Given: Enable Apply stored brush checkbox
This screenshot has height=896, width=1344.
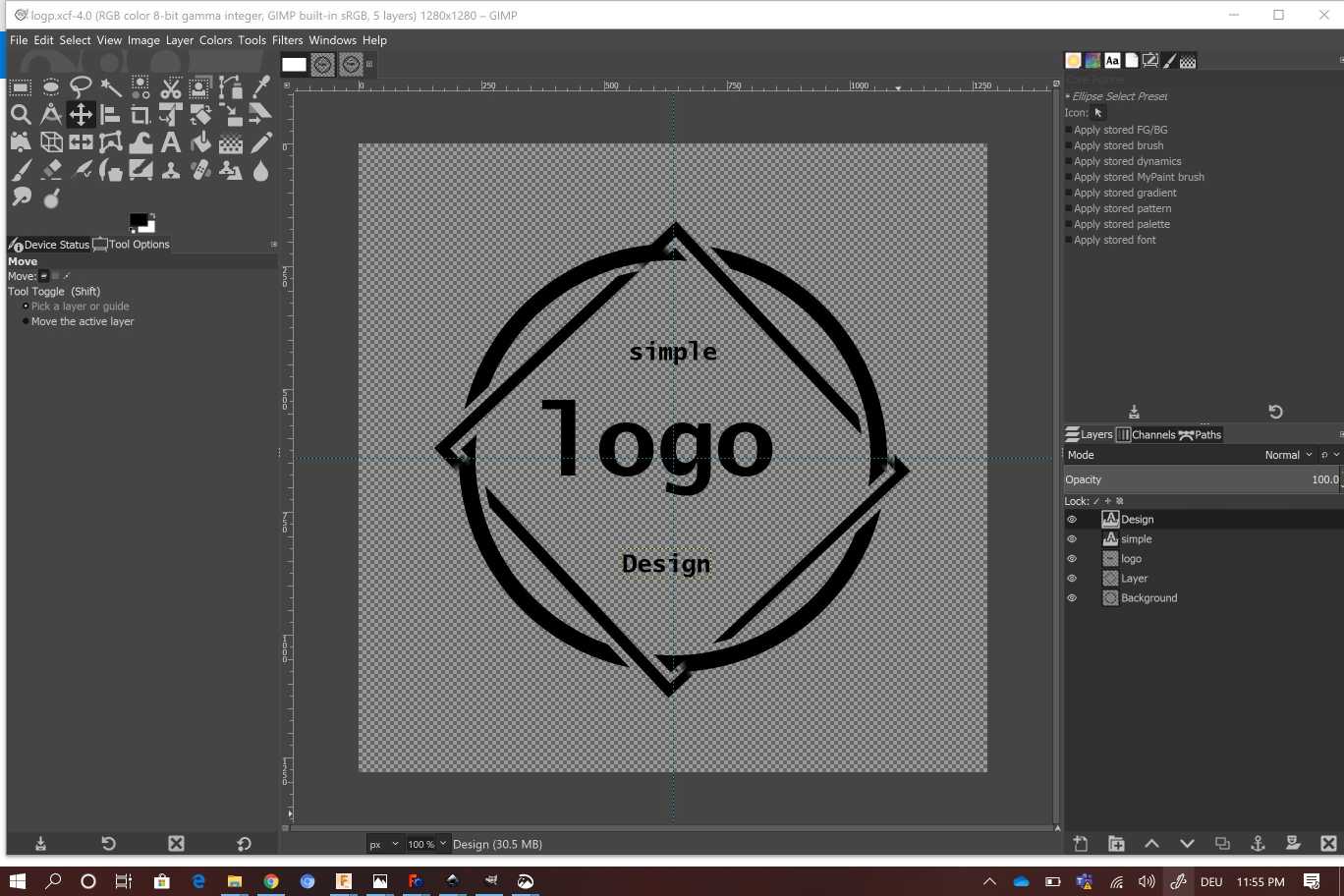Looking at the screenshot, I should (1069, 145).
